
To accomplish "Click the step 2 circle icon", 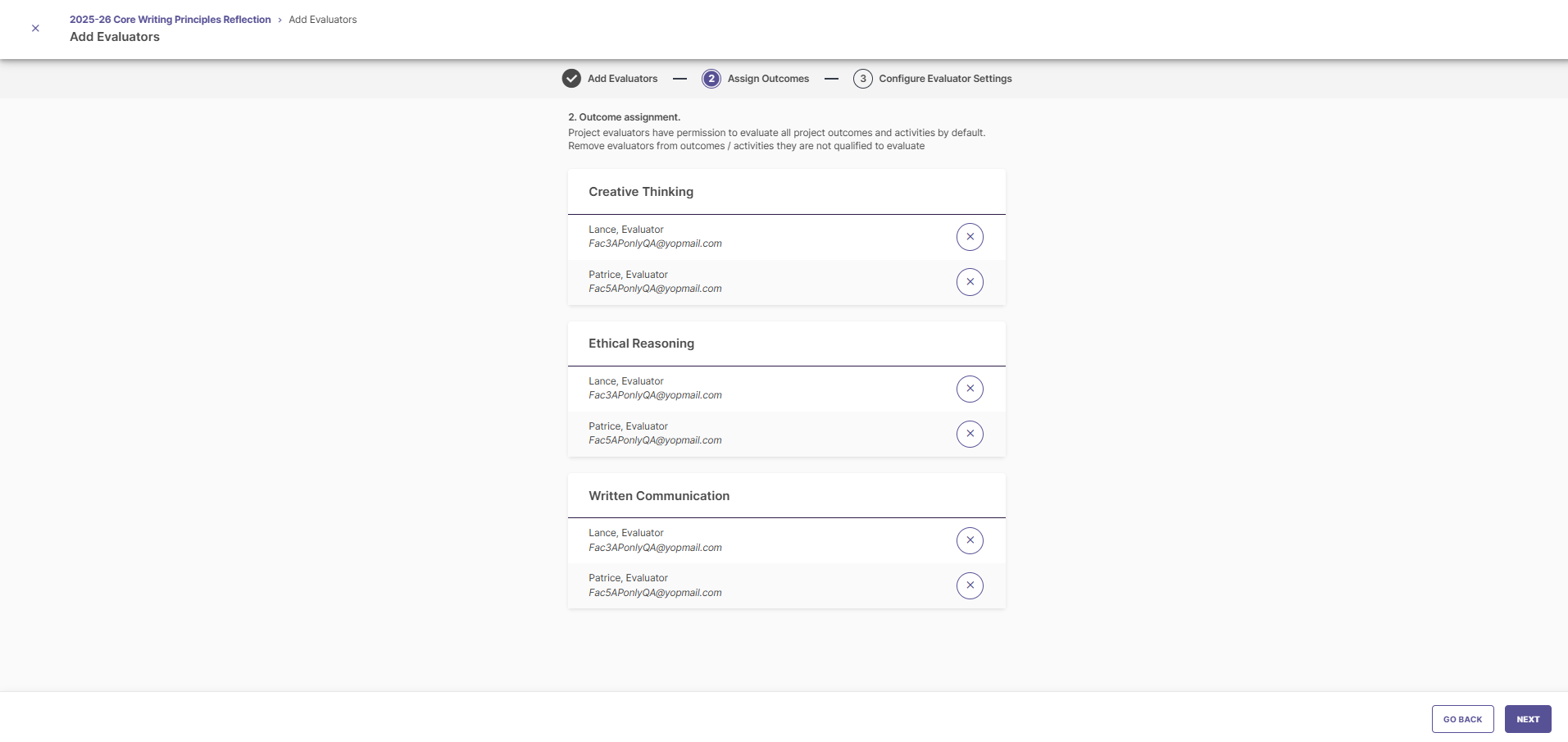I will [711, 79].
